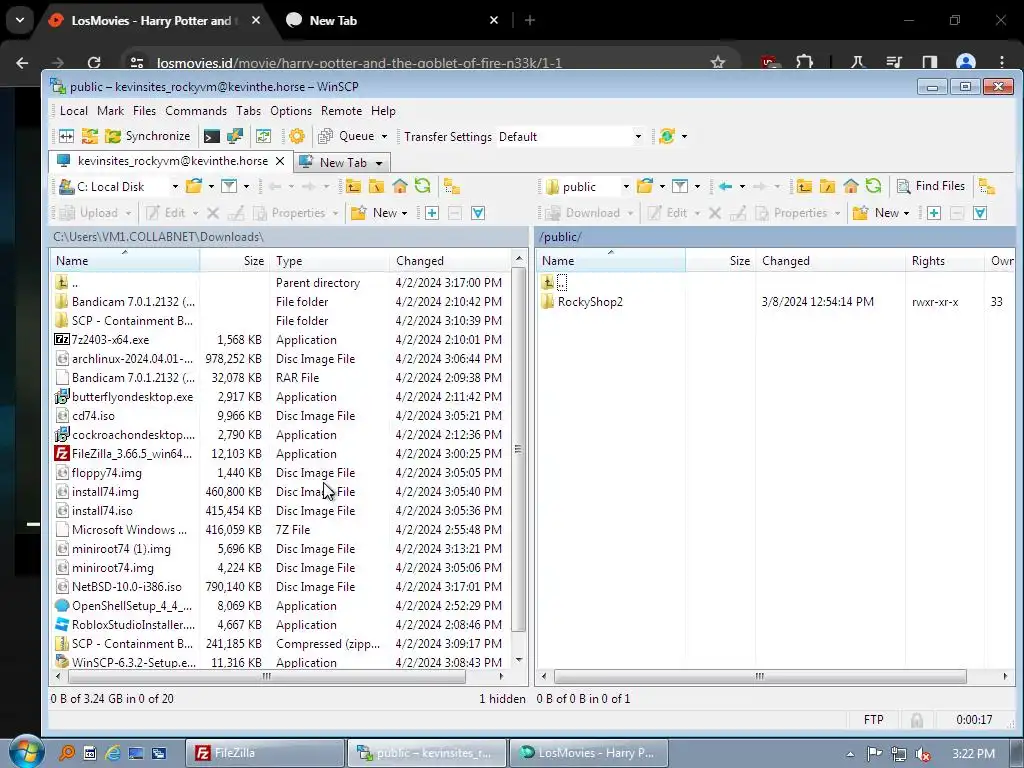Go to local root directory icon
This screenshot has height=768, width=1024.
tap(376, 187)
